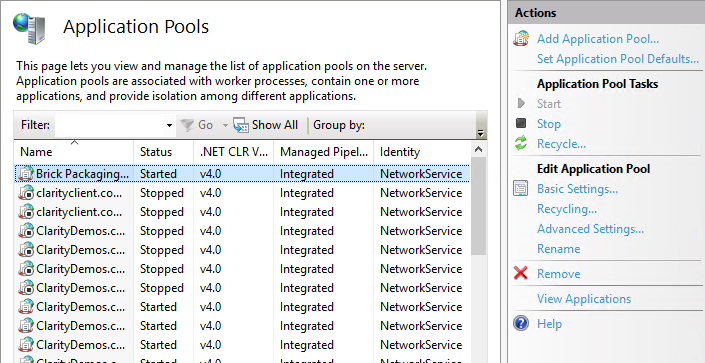The image size is (705, 363).
Task: Click the Basic Settings icon
Action: [x=521, y=188]
